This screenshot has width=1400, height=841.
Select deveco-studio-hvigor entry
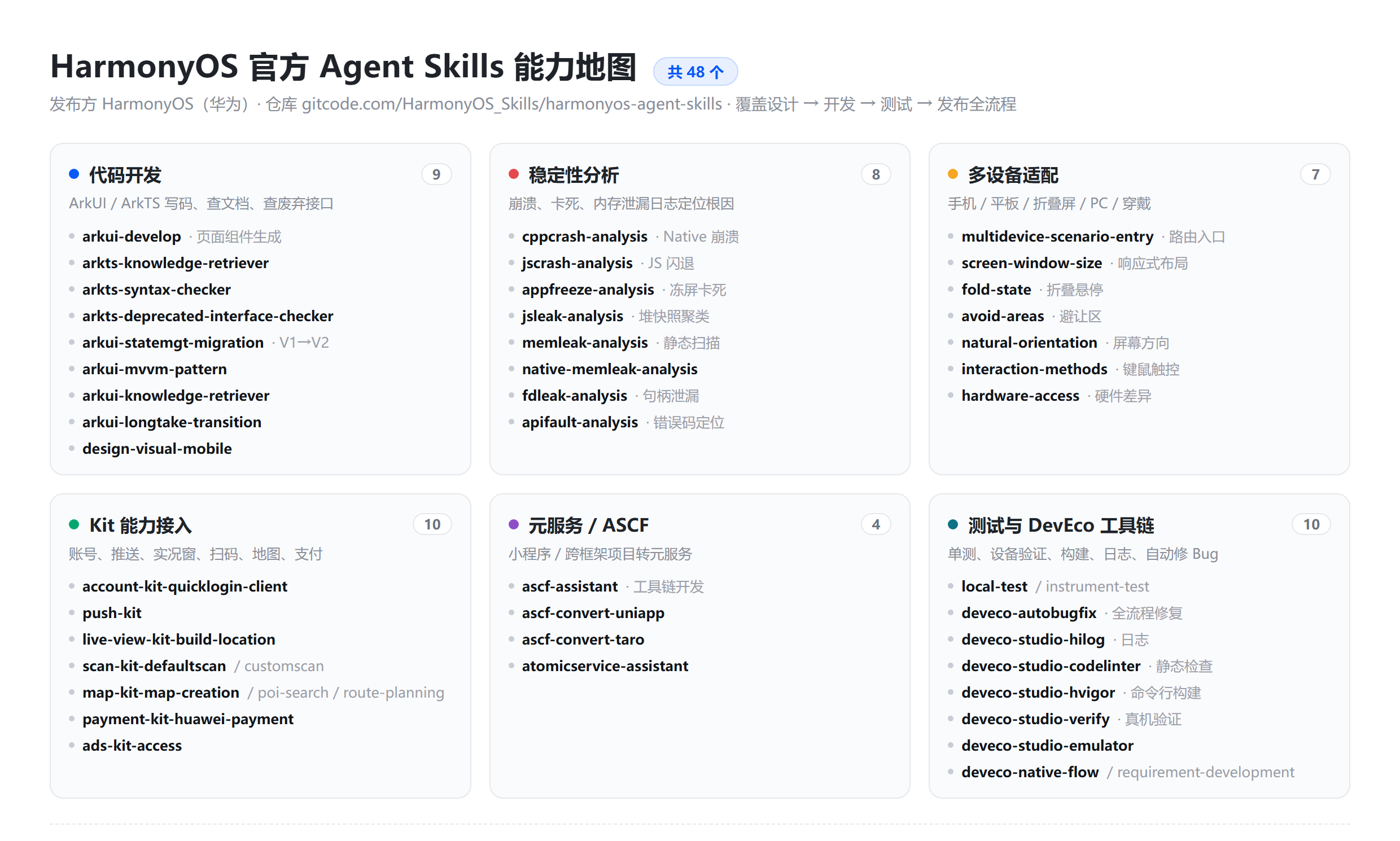pos(1038,693)
